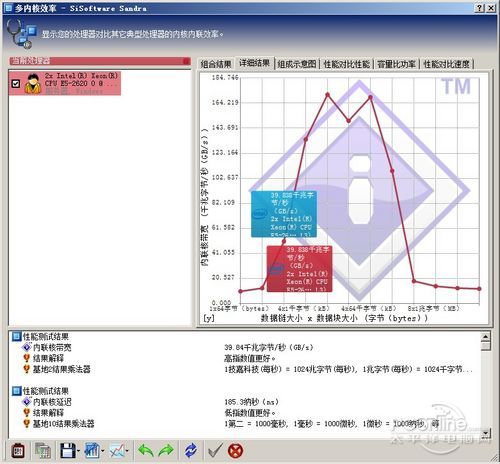This screenshot has width=500, height=464.
Task: Open the dropdown arrow beside line graph icon
Action: click(127, 451)
